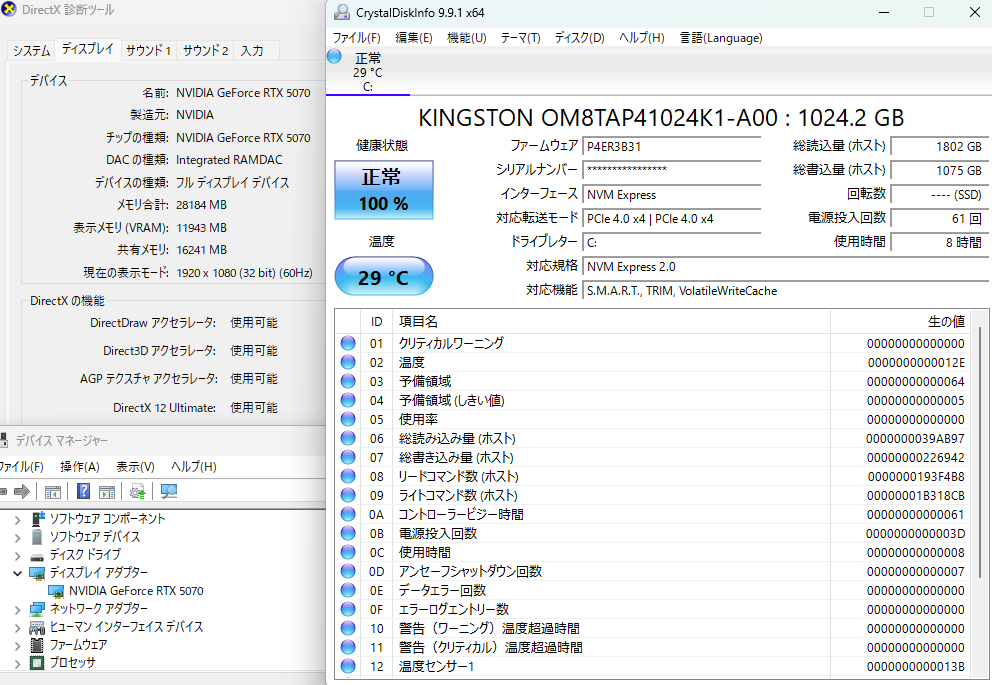Open the 編集(E) menu
Screen dimensions: 992x685
click(414, 38)
